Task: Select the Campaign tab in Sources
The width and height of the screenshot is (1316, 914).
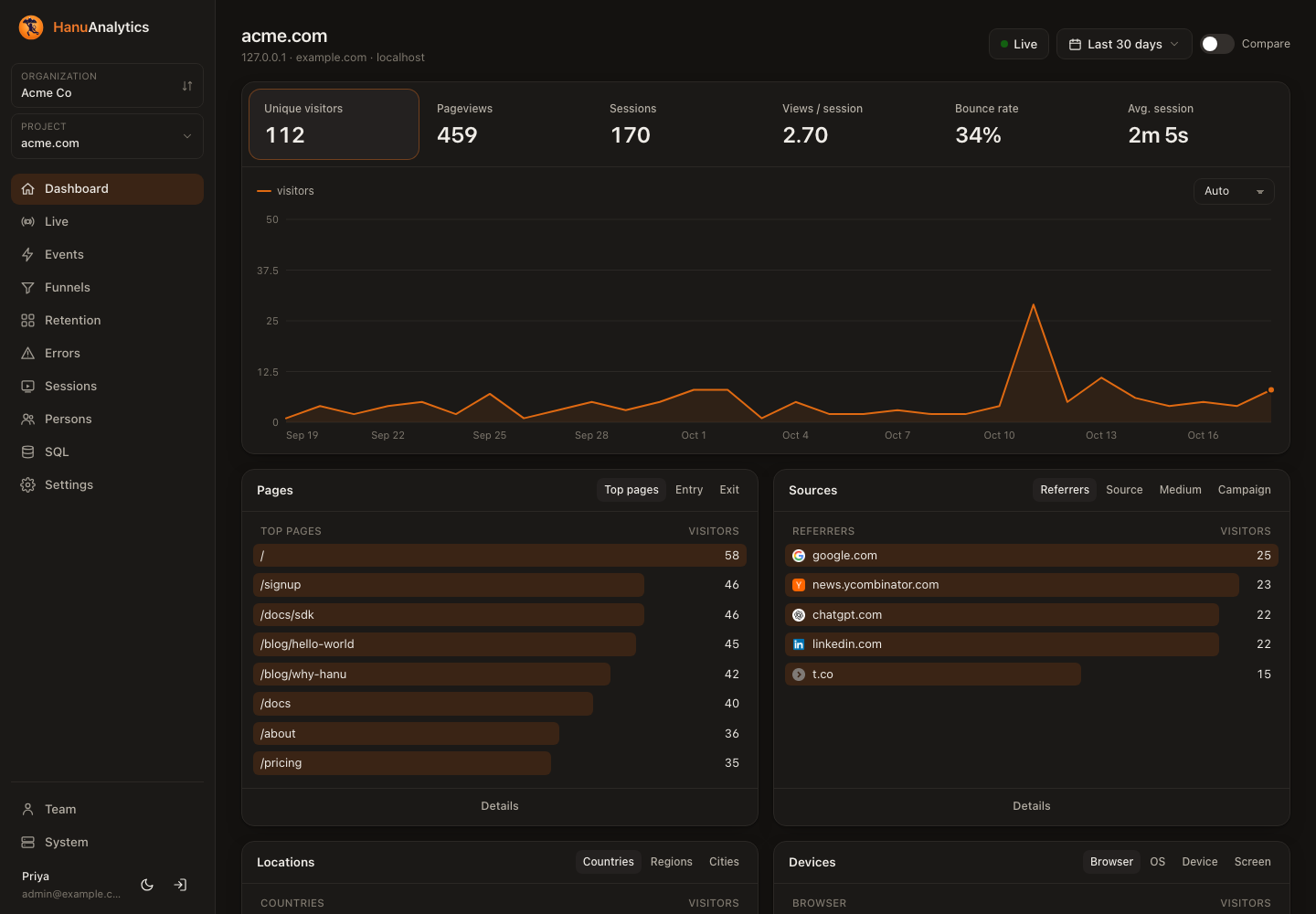Action: (x=1244, y=490)
